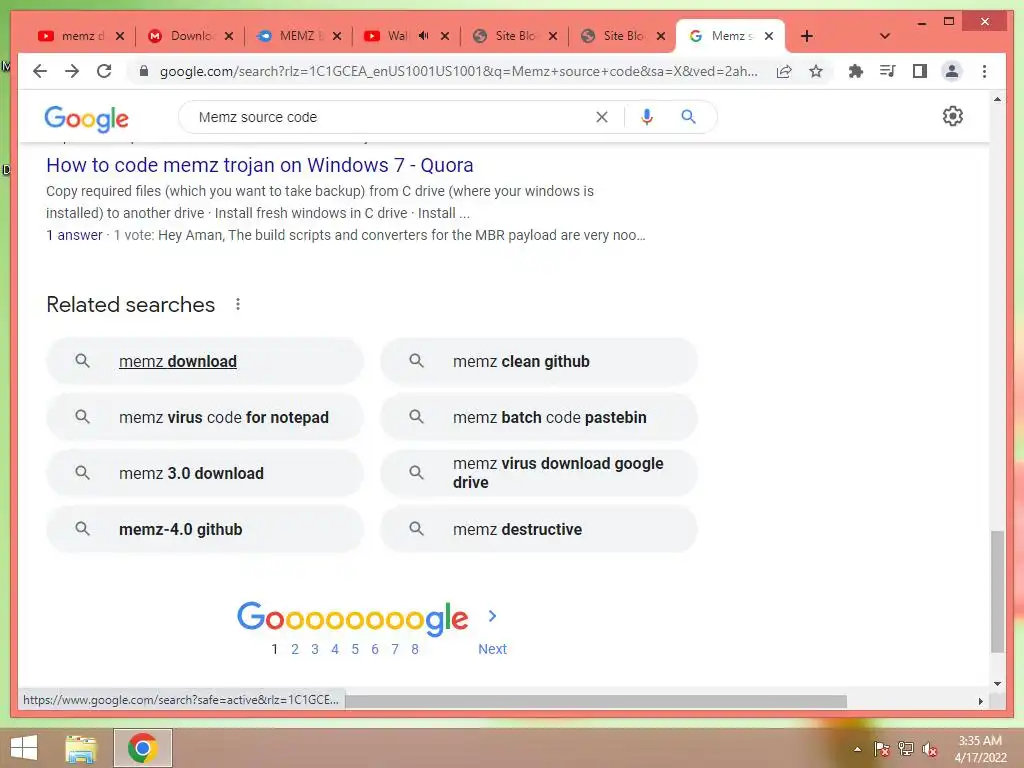Open File Explorer from taskbar
This screenshot has height=768, width=1024.
click(x=81, y=748)
